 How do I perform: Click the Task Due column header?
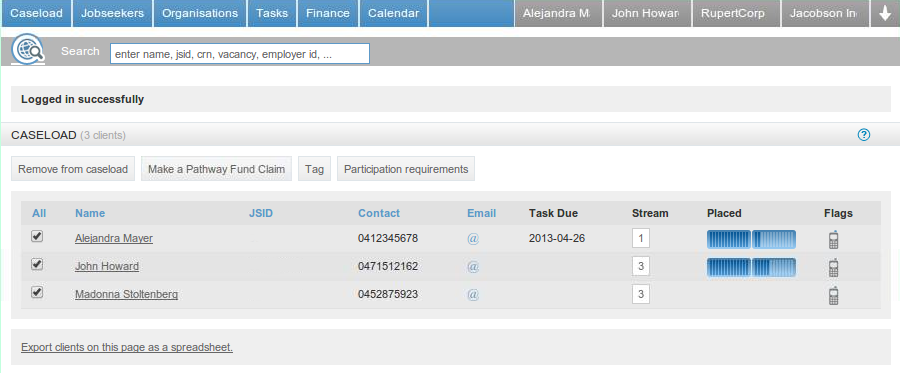[553, 213]
